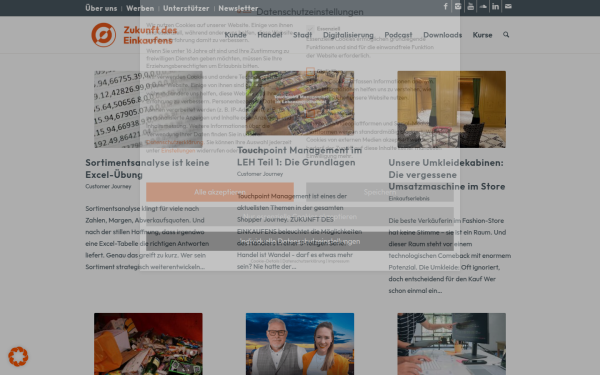The image size is (600, 375).
Task: Click the Speichern button
Action: tap(380, 192)
